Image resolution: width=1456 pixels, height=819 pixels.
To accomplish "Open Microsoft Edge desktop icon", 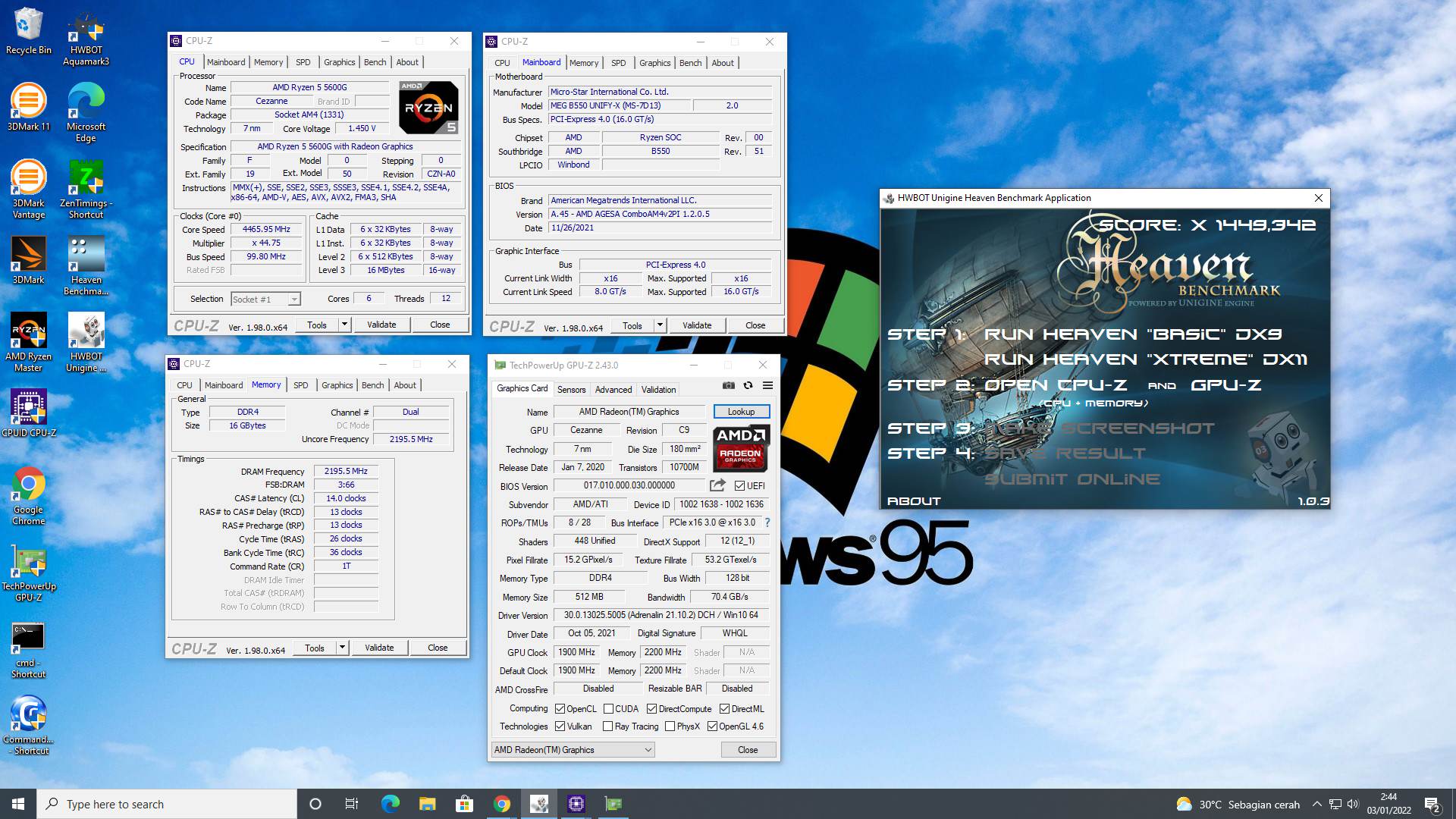I will (86, 112).
